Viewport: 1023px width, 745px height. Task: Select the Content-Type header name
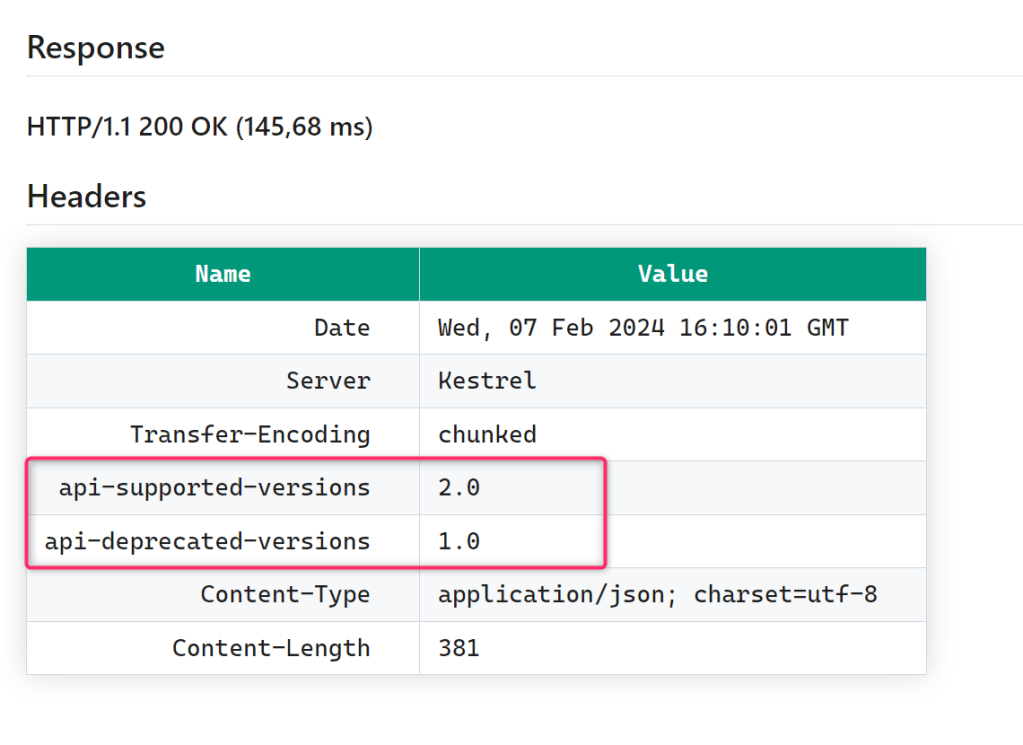click(285, 595)
